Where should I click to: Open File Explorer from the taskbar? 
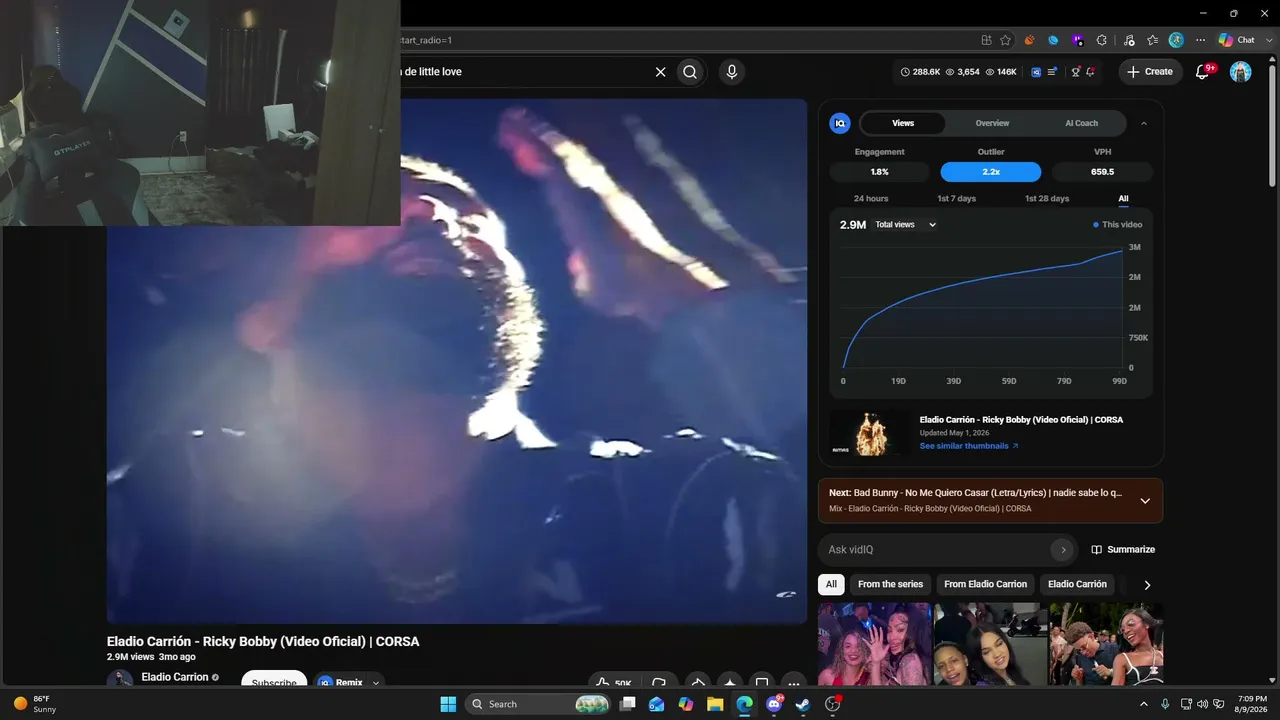pyautogui.click(x=715, y=704)
